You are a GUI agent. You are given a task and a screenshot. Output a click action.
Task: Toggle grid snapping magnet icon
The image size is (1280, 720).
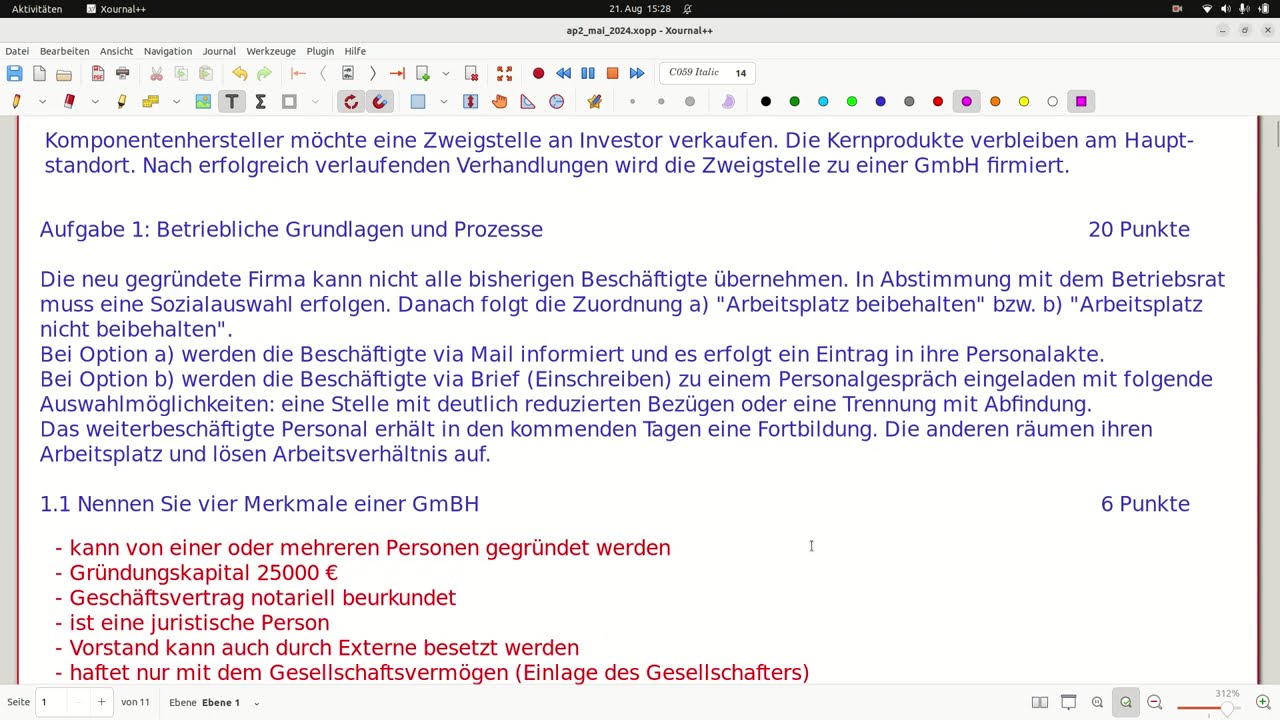[x=380, y=101]
